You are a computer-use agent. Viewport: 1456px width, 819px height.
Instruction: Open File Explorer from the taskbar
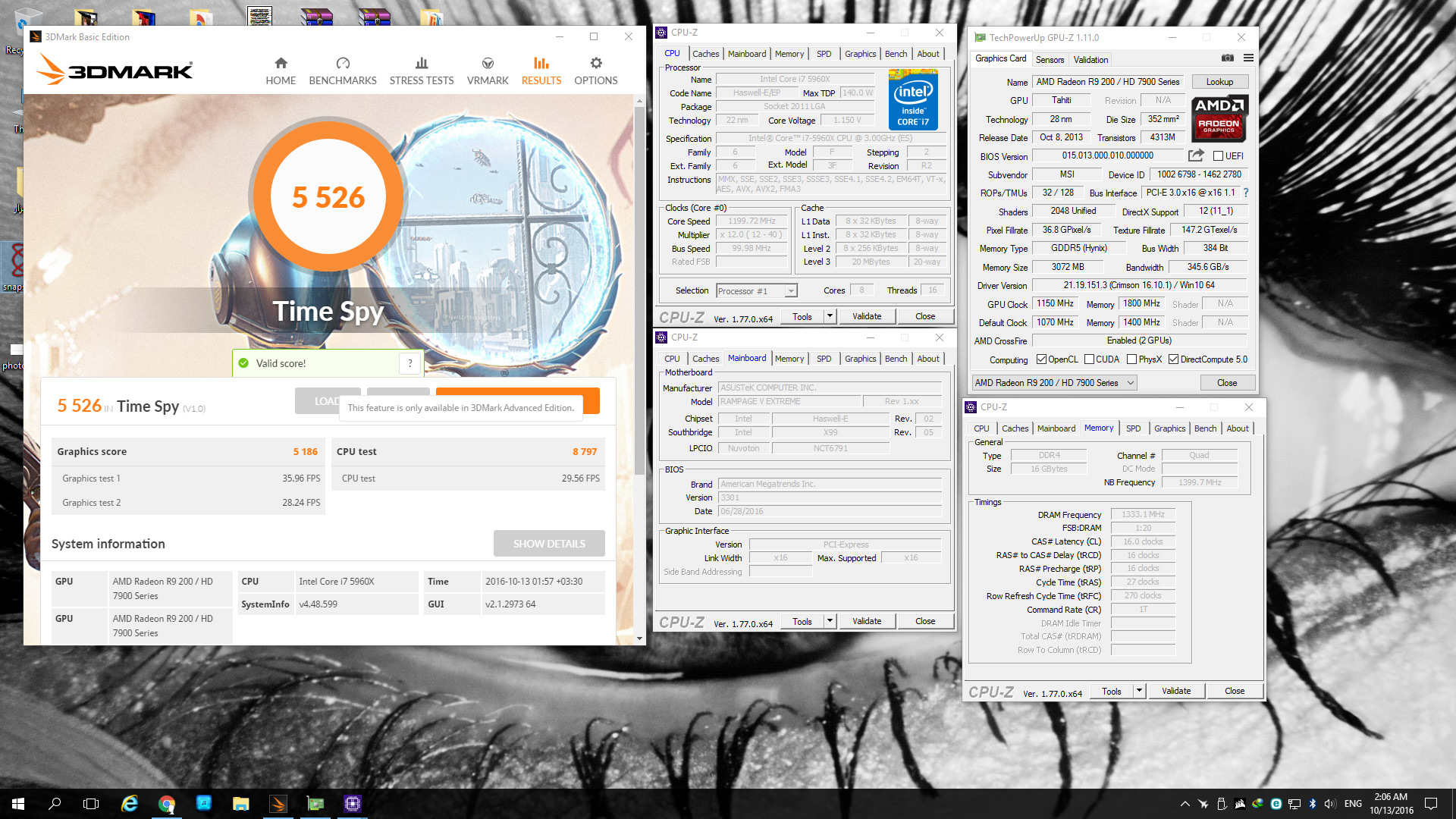[x=241, y=803]
